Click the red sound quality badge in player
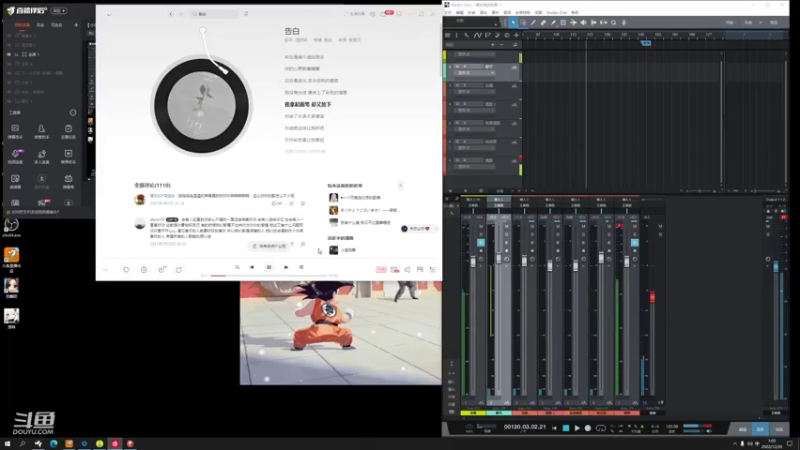 [381, 269]
